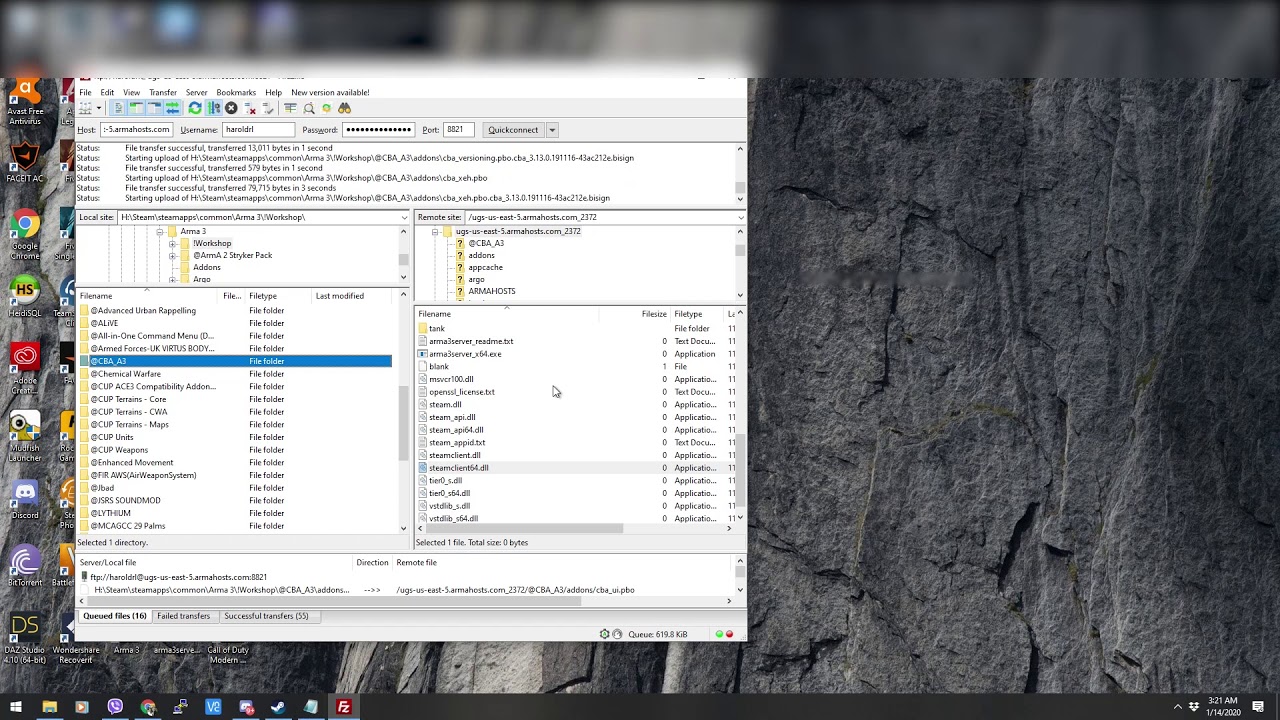Disconnect from the current server
1280x720 pixels.
pyautogui.click(x=250, y=108)
